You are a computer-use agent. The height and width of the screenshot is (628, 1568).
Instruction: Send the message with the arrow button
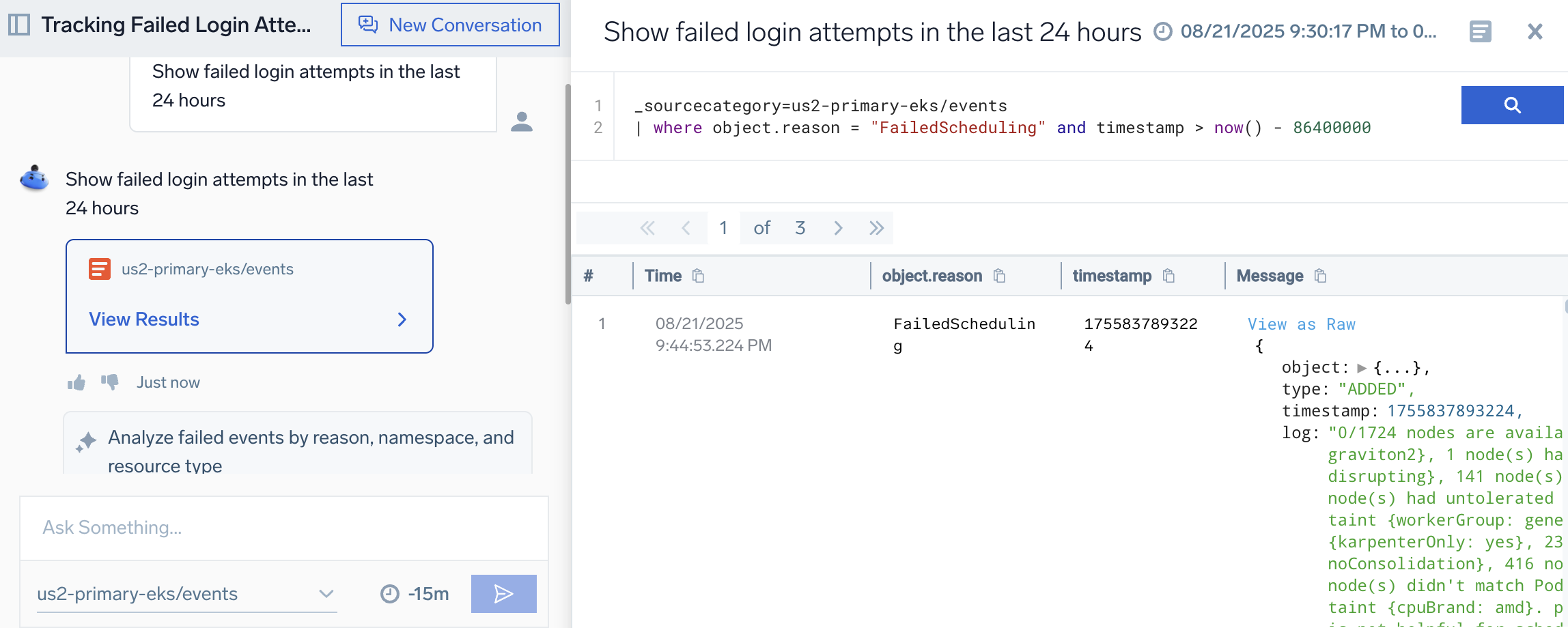[x=504, y=594]
